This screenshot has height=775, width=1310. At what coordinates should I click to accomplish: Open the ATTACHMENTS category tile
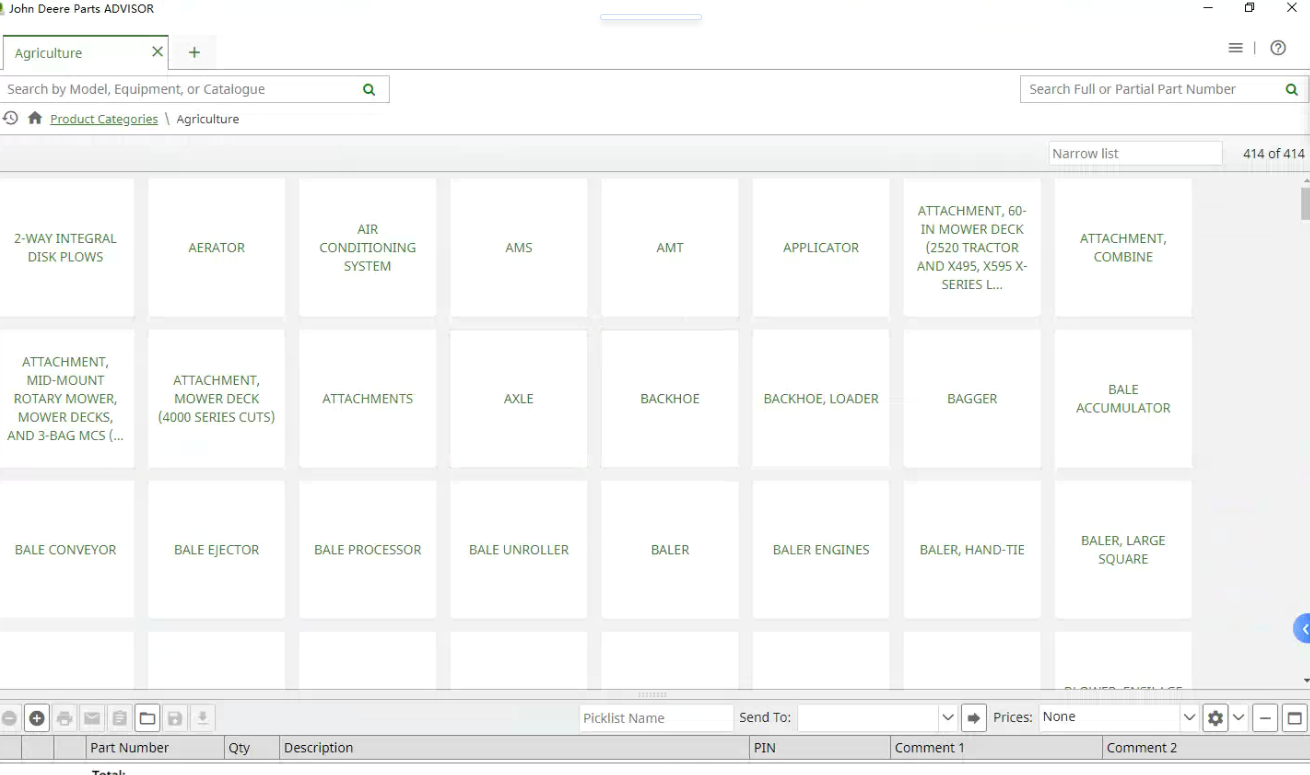(x=368, y=398)
